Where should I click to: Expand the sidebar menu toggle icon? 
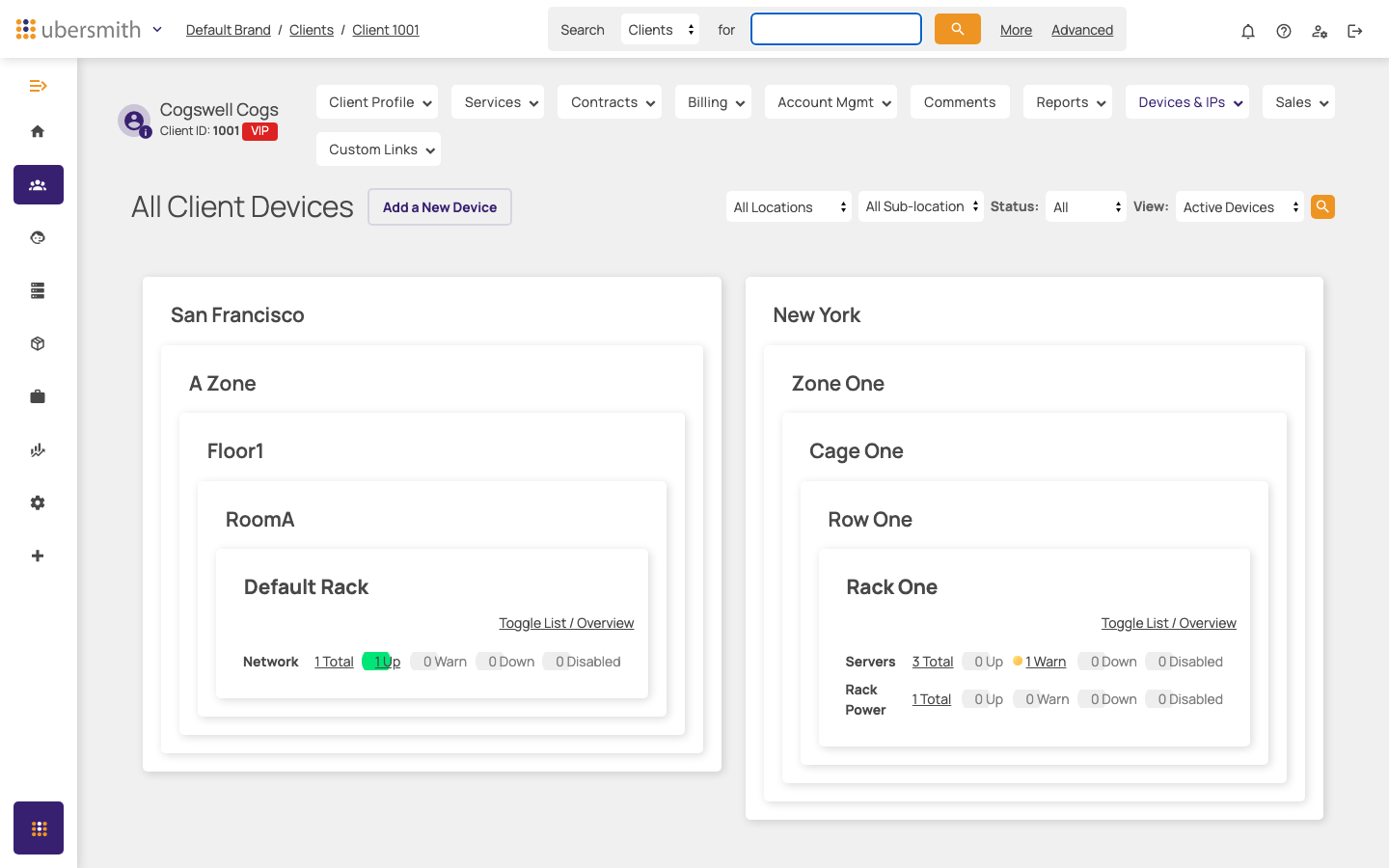point(38,86)
